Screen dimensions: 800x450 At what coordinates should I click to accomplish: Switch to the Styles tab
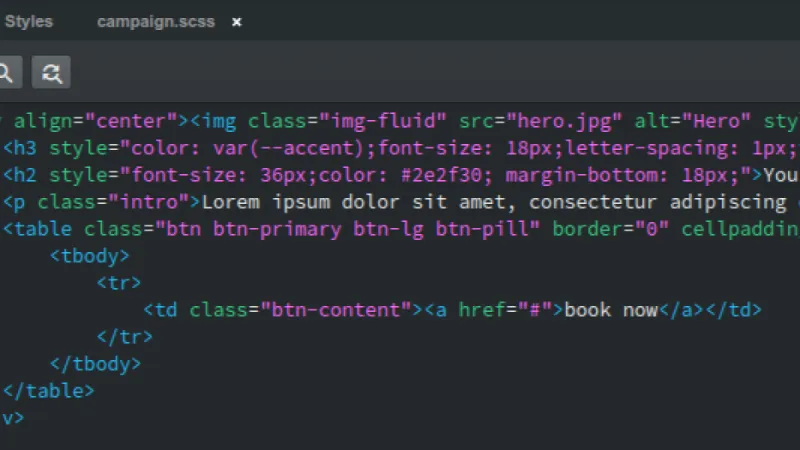click(29, 21)
